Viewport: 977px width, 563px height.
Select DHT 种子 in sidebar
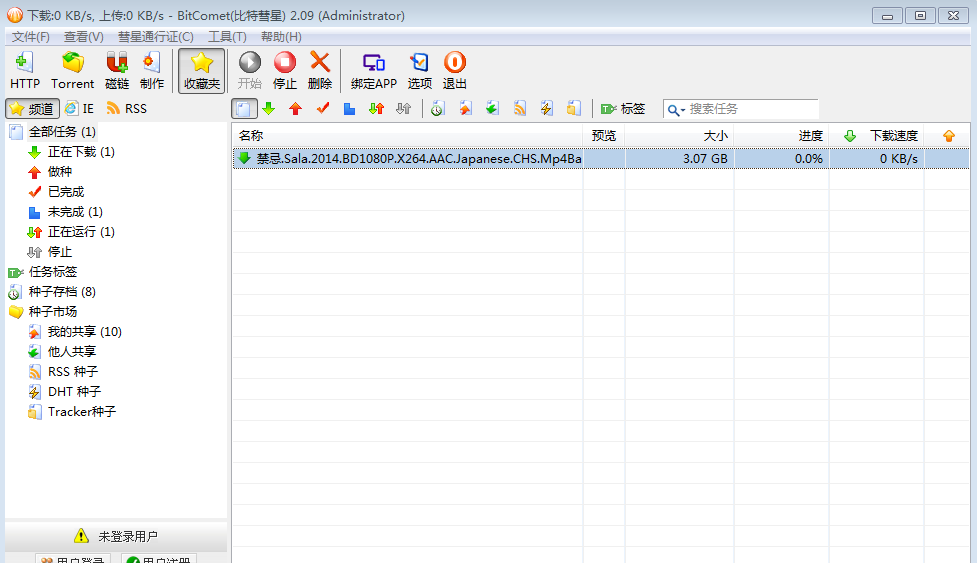tap(74, 392)
